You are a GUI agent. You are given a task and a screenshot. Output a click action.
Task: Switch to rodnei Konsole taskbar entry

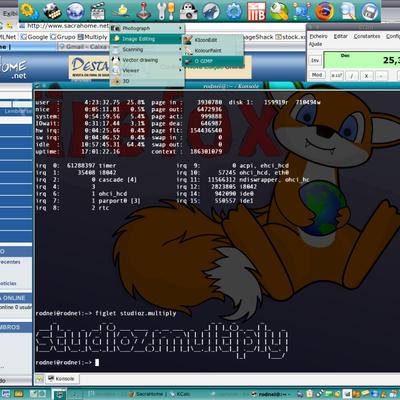coord(270,394)
